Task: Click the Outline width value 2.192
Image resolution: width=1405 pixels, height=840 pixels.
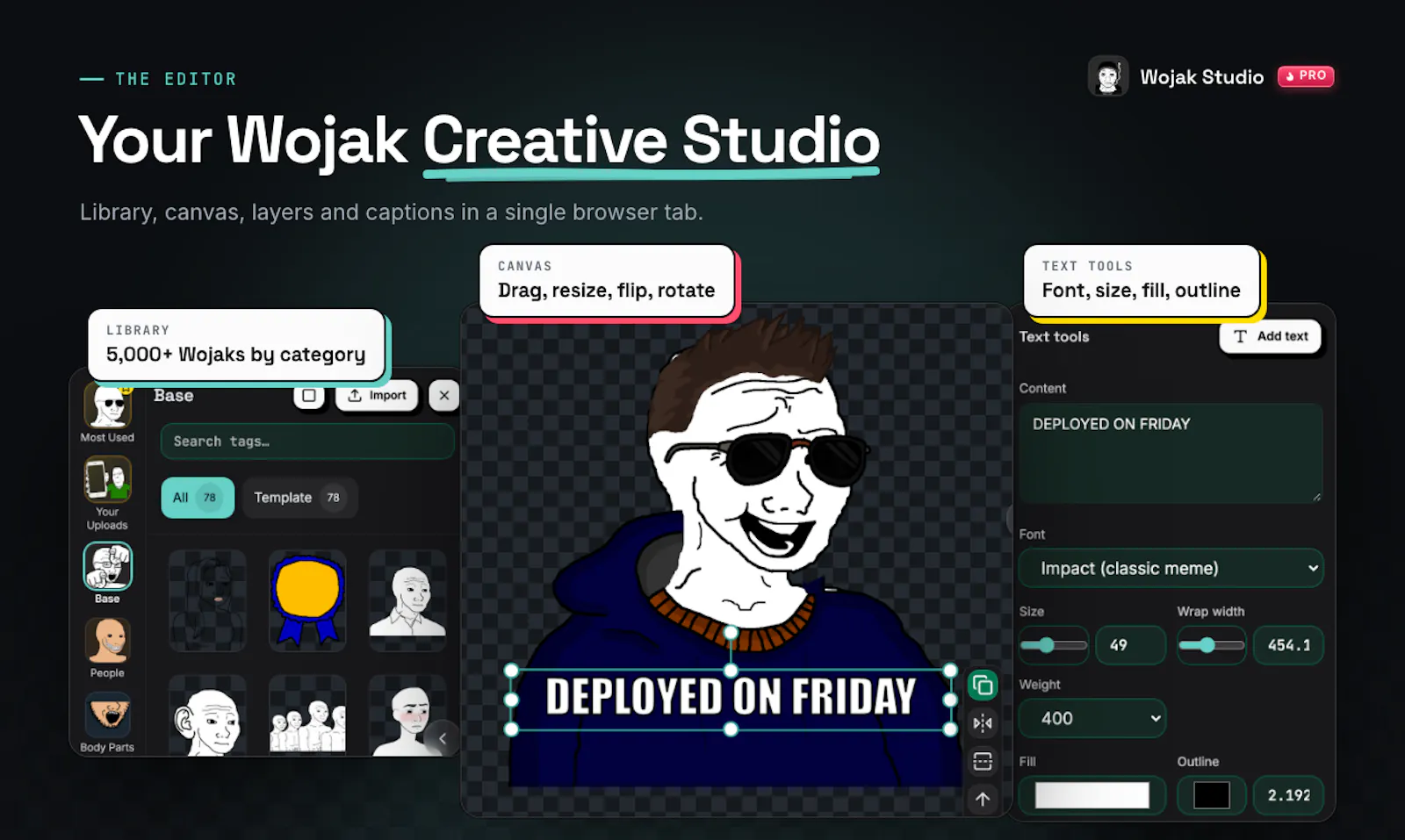Action: click(1288, 795)
